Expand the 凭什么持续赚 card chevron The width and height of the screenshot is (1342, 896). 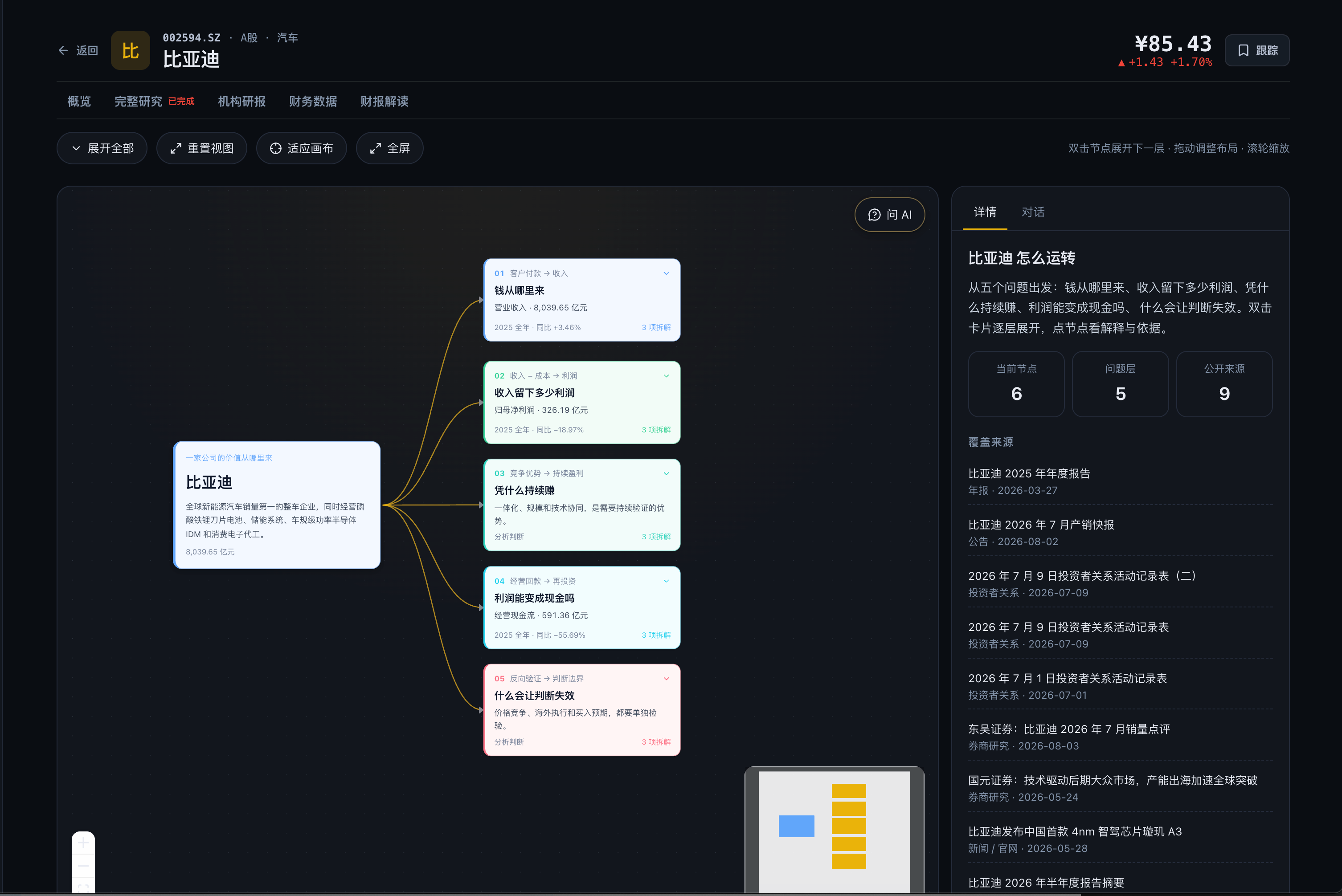click(x=666, y=473)
